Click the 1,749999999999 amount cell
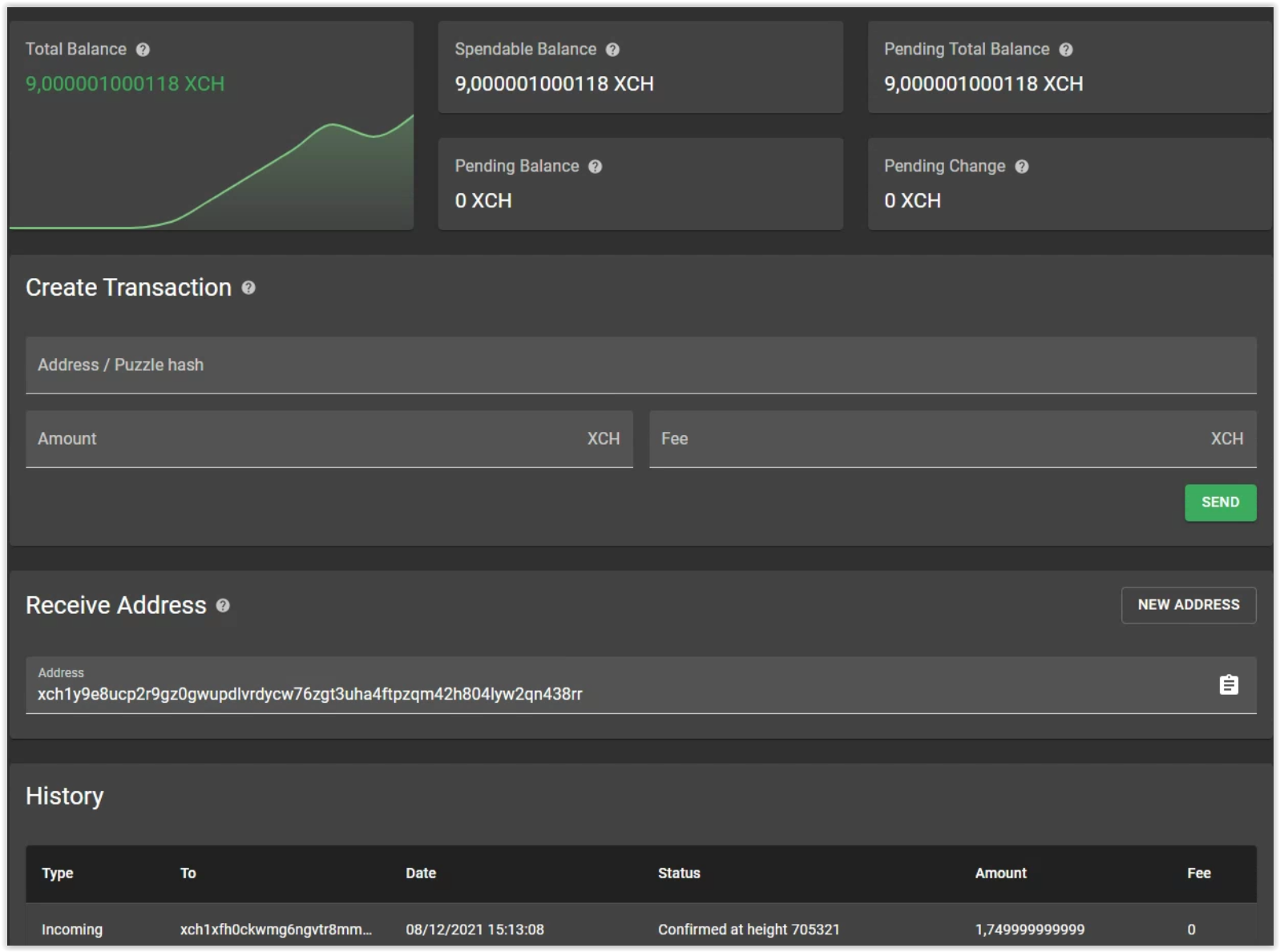 click(x=1029, y=930)
